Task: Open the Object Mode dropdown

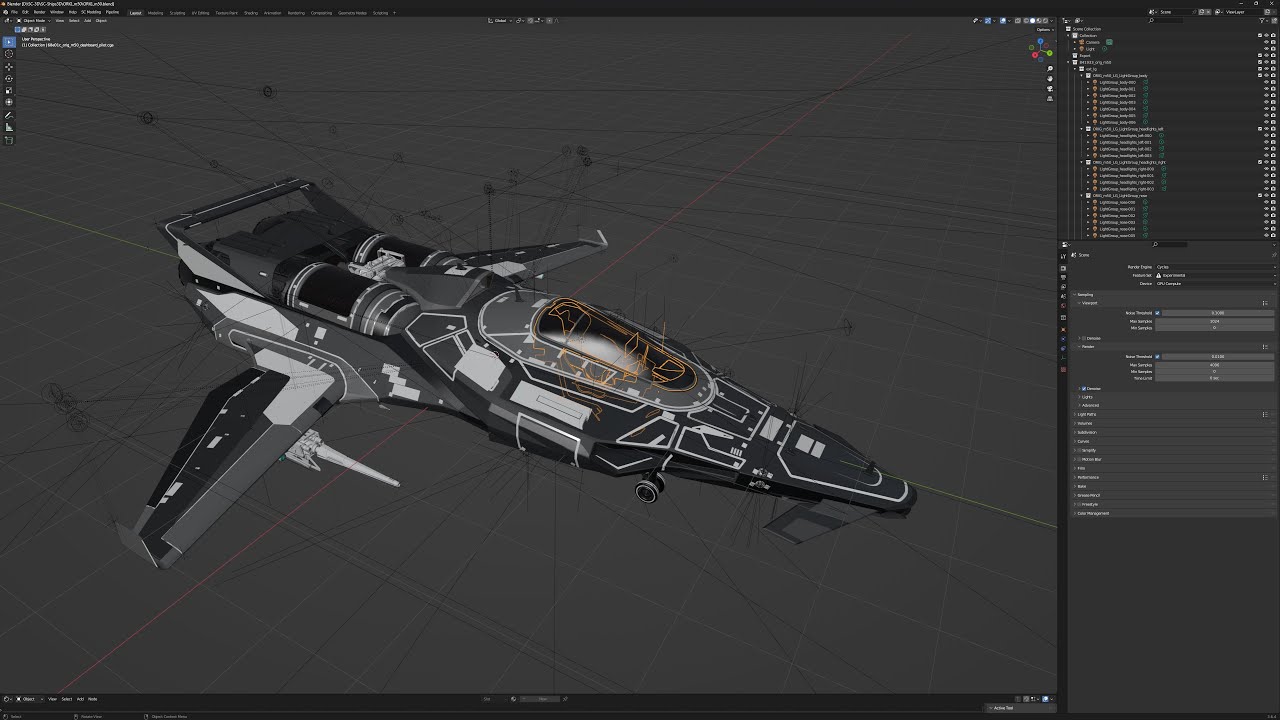Action: point(34,20)
